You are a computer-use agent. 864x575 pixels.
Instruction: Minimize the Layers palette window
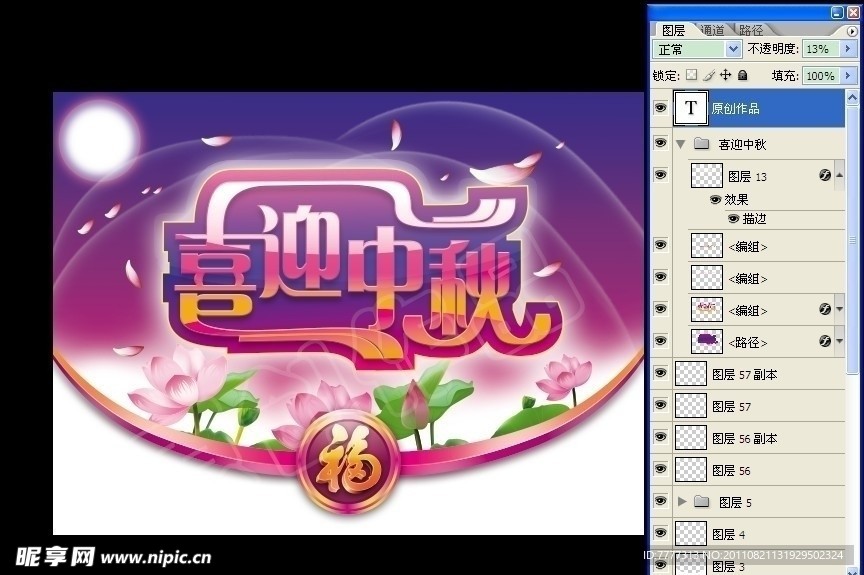click(x=838, y=13)
